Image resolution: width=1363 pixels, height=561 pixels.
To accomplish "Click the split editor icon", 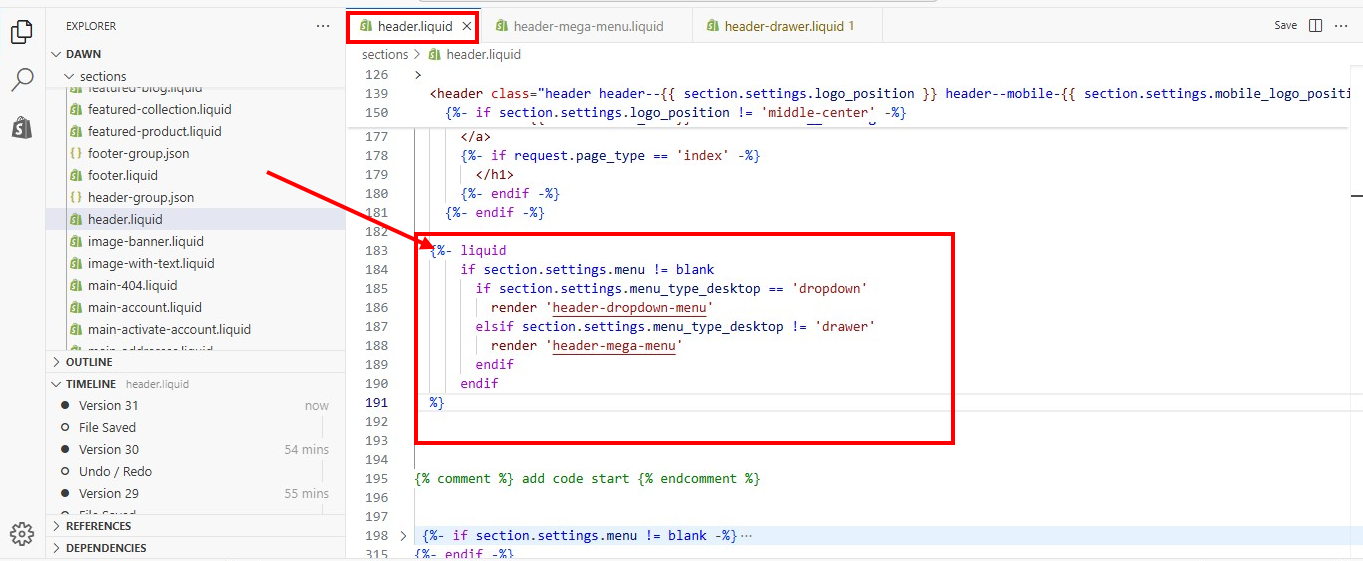I will point(1315,26).
